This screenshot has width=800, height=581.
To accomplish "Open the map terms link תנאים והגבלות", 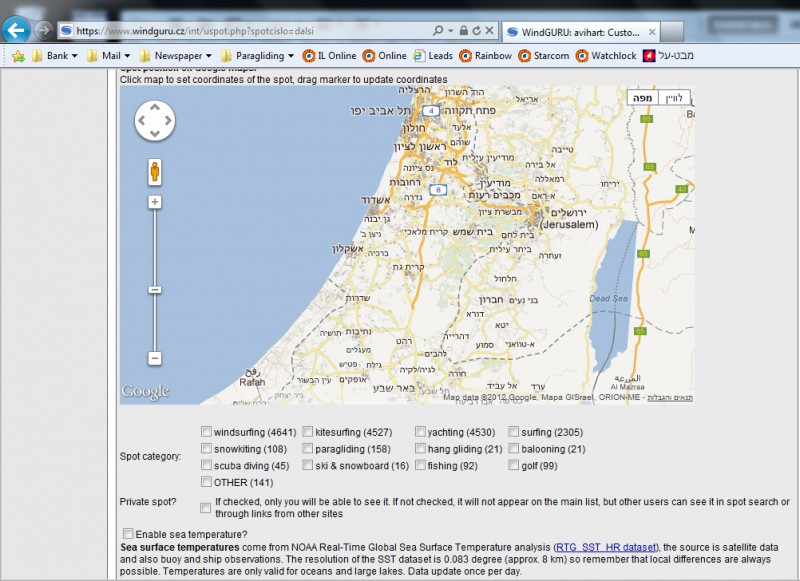I will [x=670, y=398].
